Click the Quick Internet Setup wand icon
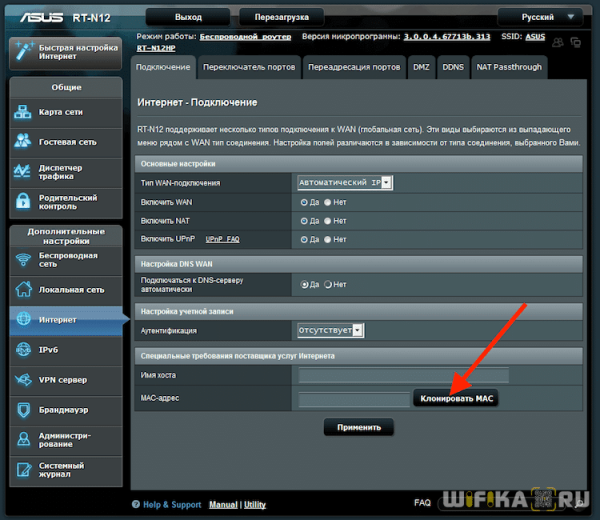This screenshot has height=520, width=600. pyautogui.click(x=23, y=51)
